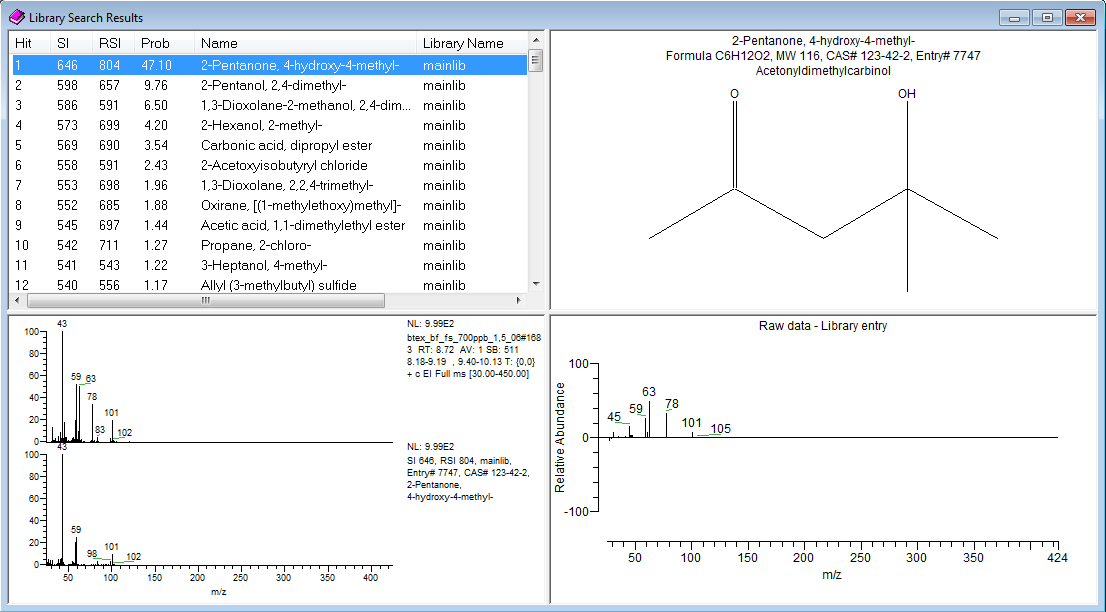Screen dimensions: 1106x612
Task: Sort hits by the SI column header
Action: [x=63, y=43]
